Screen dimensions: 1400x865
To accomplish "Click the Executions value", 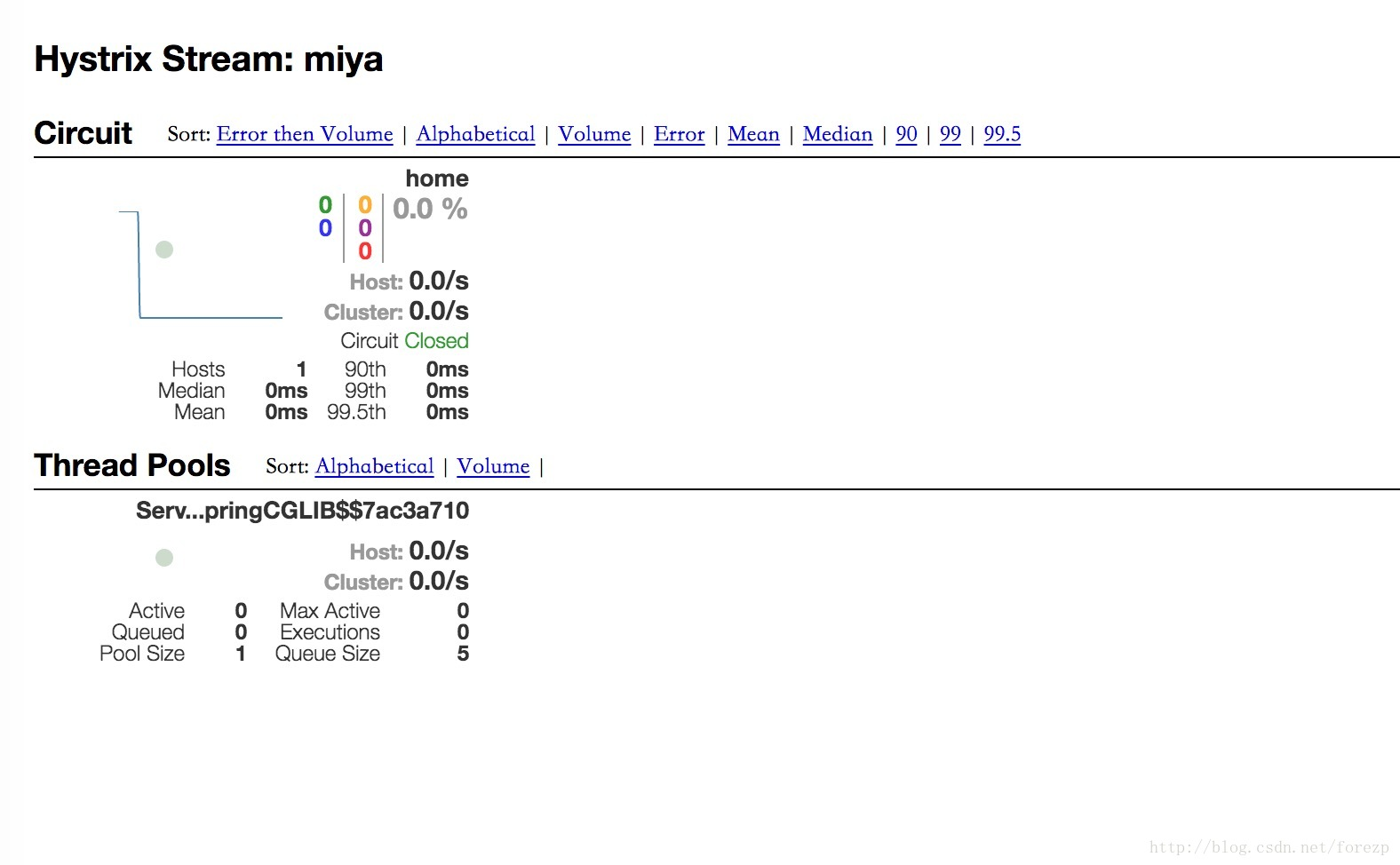I will point(463,632).
